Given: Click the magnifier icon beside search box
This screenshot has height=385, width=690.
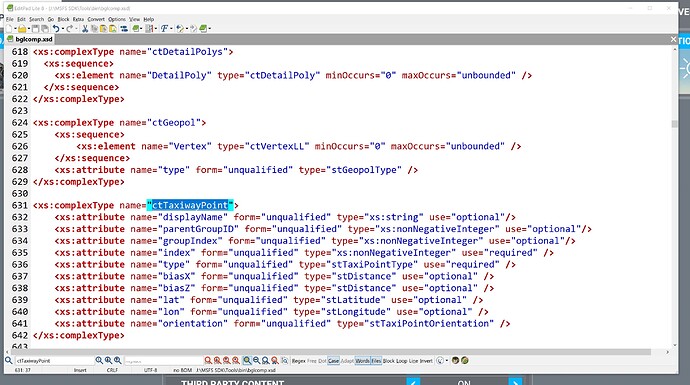Looking at the screenshot, I should pyautogui.click(x=8, y=360).
